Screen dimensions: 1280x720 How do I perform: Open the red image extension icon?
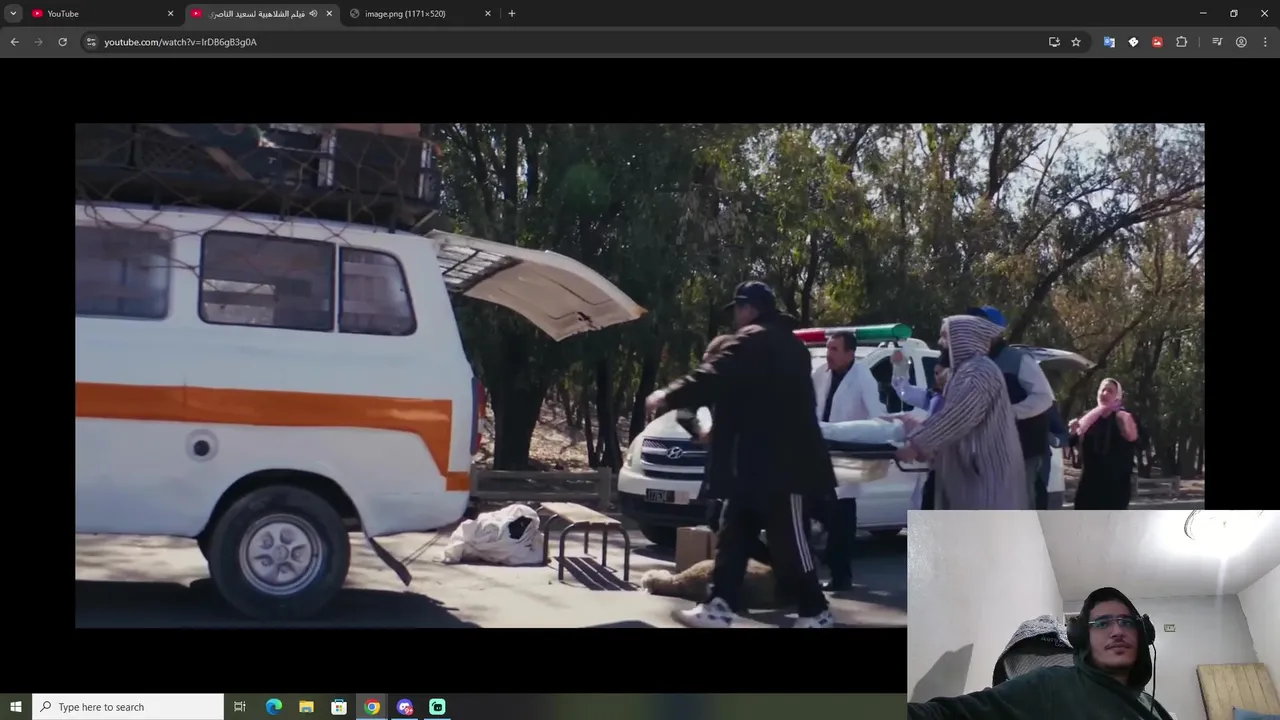click(x=1157, y=42)
